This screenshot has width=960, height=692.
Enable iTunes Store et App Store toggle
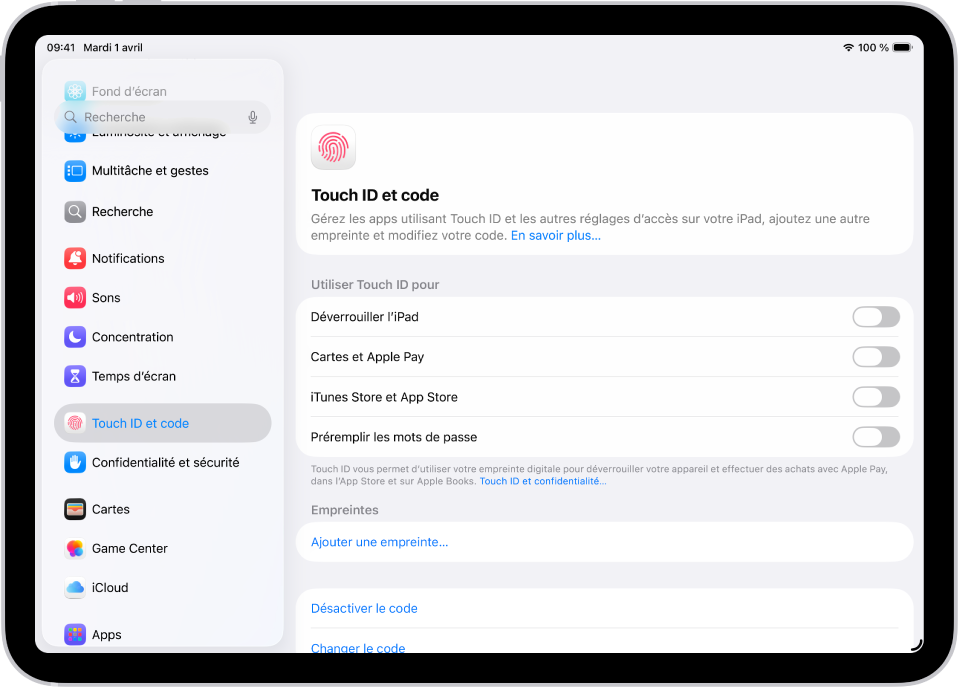(876, 397)
